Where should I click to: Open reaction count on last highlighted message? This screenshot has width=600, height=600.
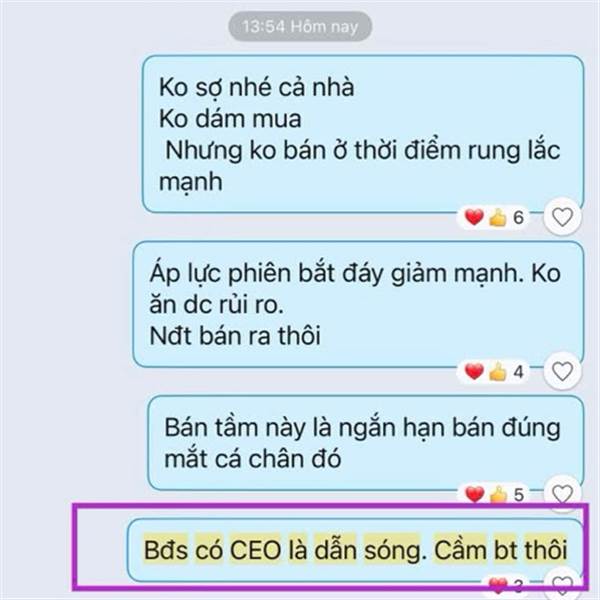coord(507,585)
